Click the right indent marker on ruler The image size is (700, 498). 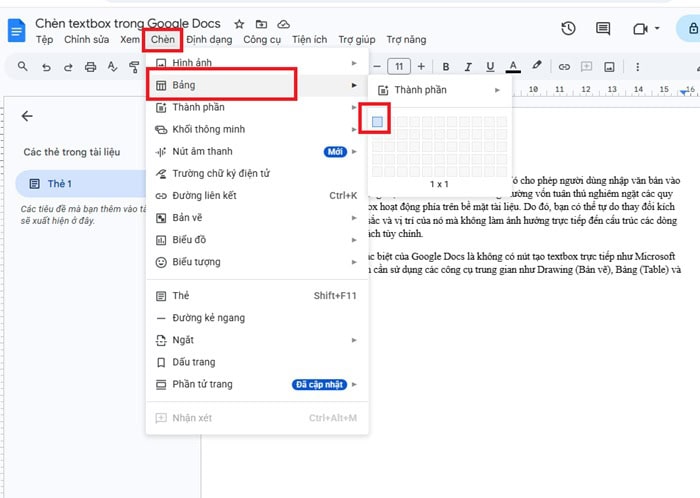click(x=683, y=92)
